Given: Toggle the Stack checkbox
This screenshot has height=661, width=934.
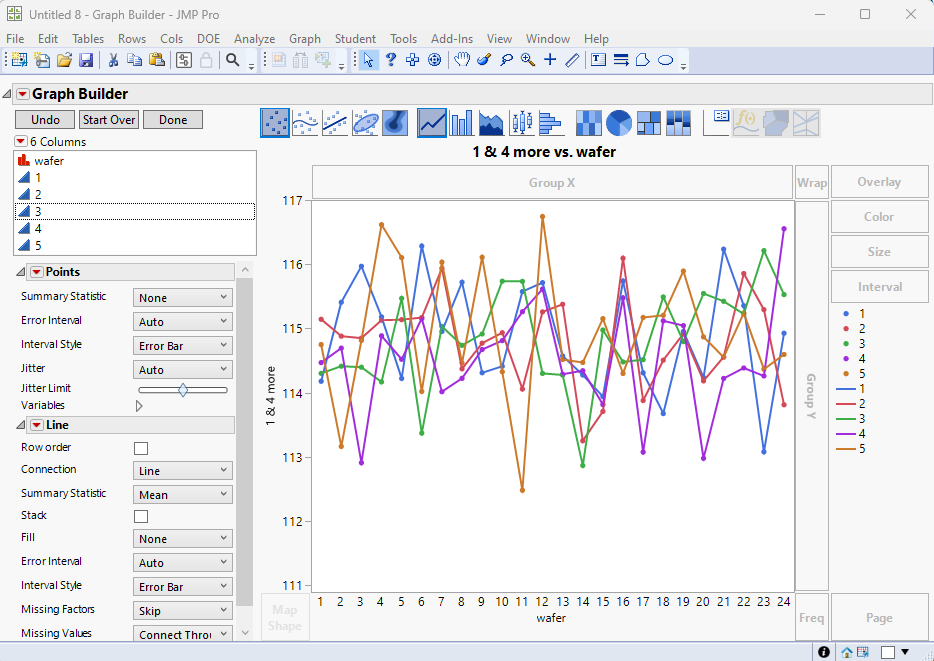Looking at the screenshot, I should pos(141,516).
